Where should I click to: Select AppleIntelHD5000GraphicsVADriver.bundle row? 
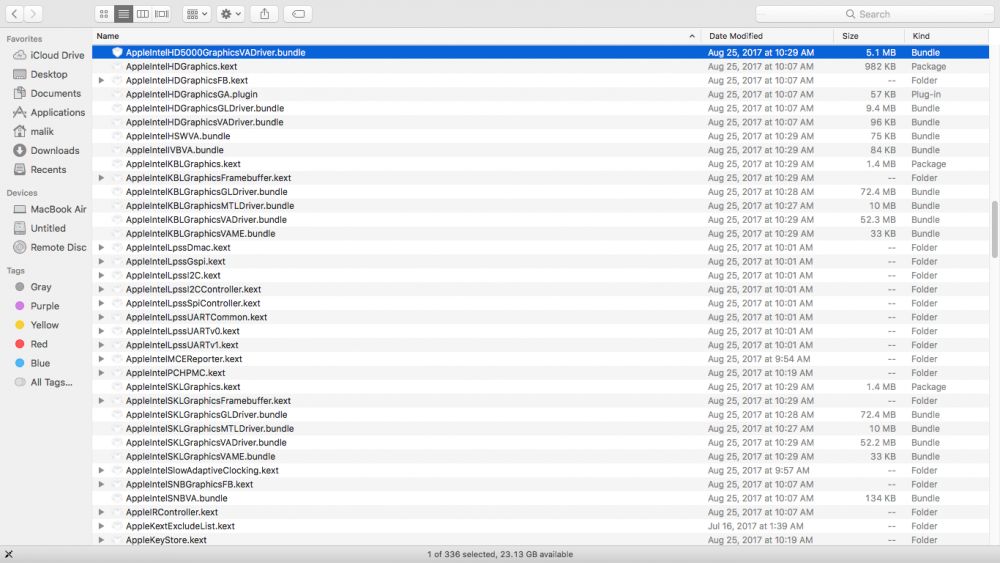(540, 52)
